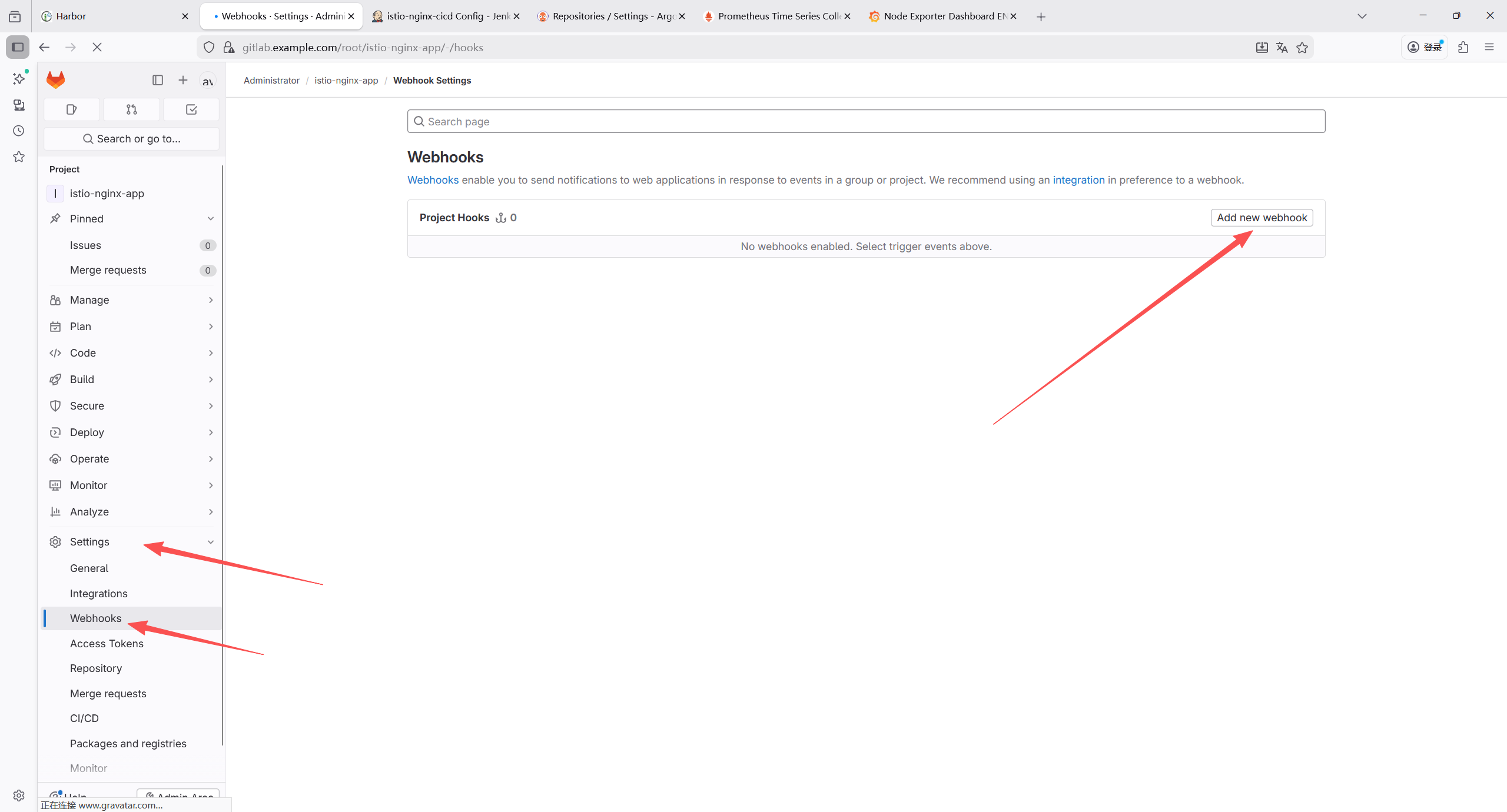Bookmark this page with star icon
The width and height of the screenshot is (1507, 812).
pos(1302,48)
